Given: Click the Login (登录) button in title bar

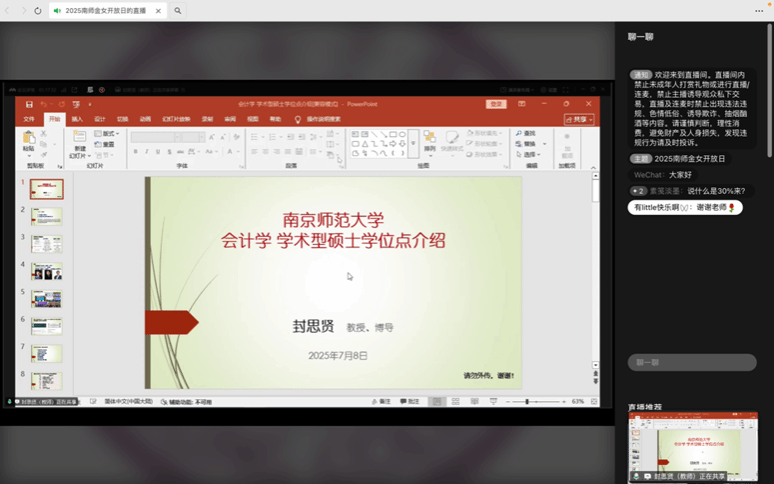Looking at the screenshot, I should pyautogui.click(x=496, y=104).
